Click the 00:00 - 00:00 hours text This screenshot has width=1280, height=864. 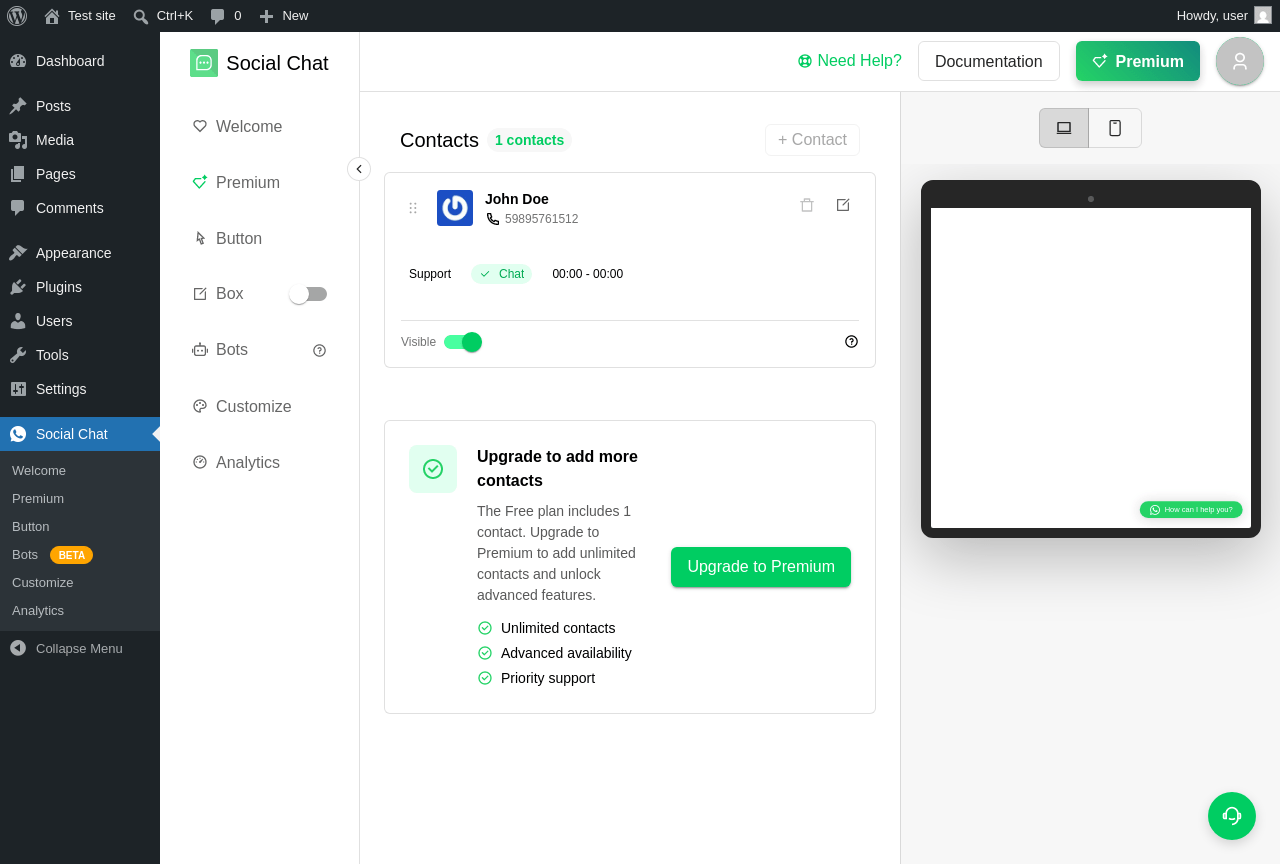(588, 274)
